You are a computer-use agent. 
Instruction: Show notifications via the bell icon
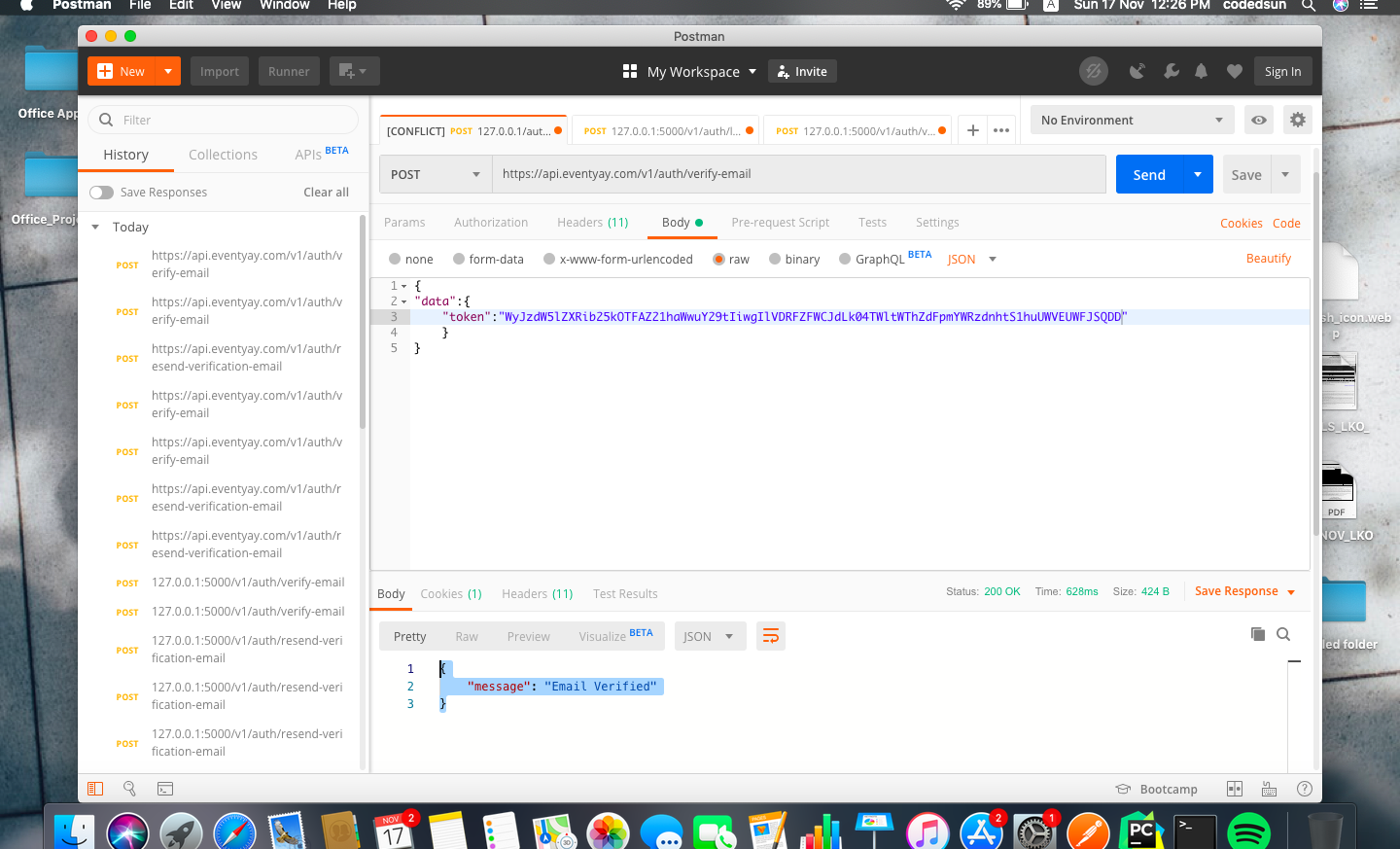pos(1202,71)
